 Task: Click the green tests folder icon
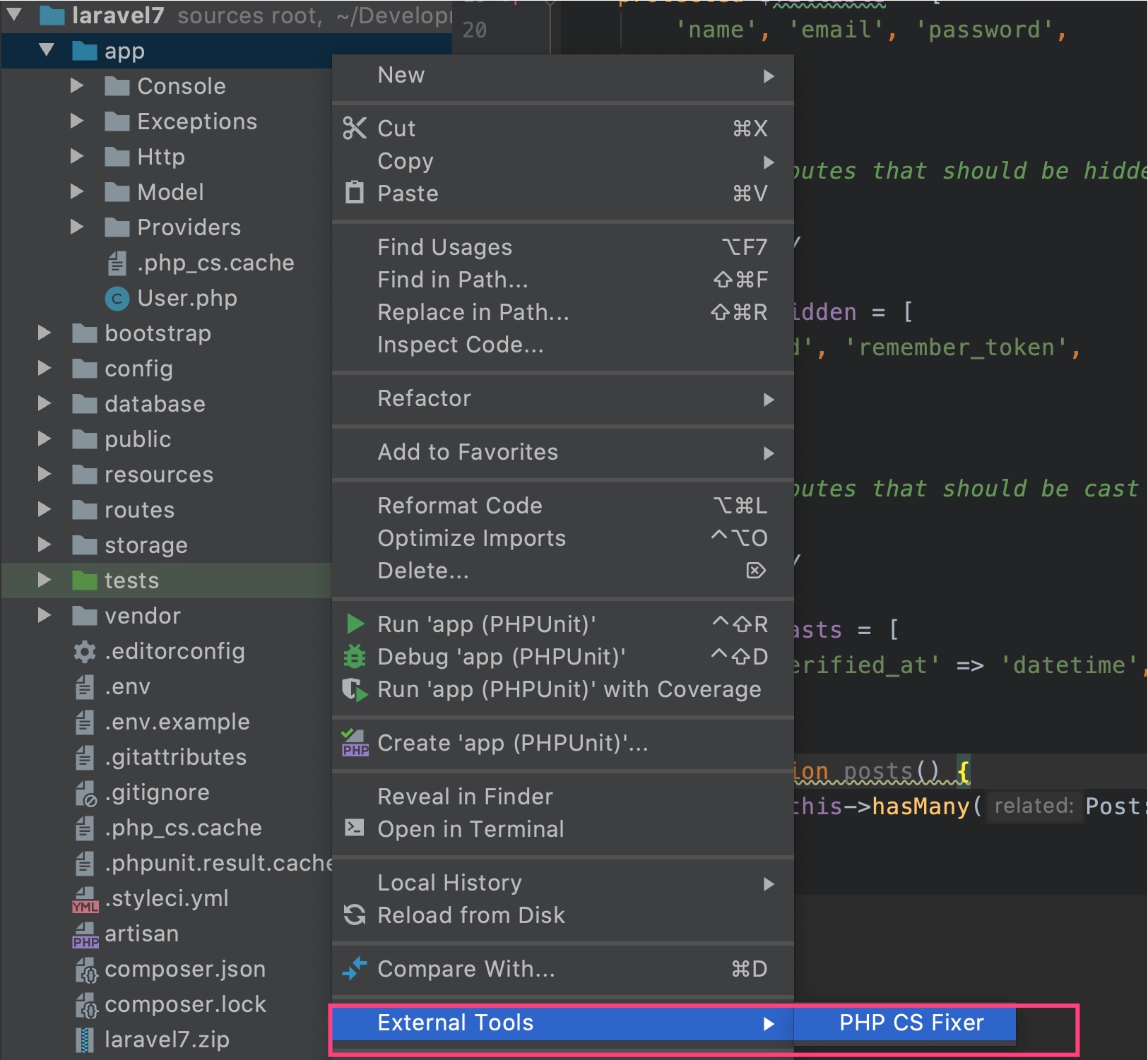click(x=85, y=580)
